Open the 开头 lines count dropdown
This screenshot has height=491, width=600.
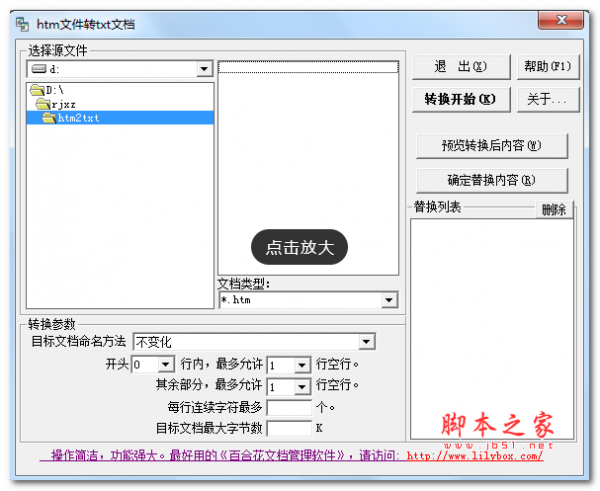pos(166,364)
